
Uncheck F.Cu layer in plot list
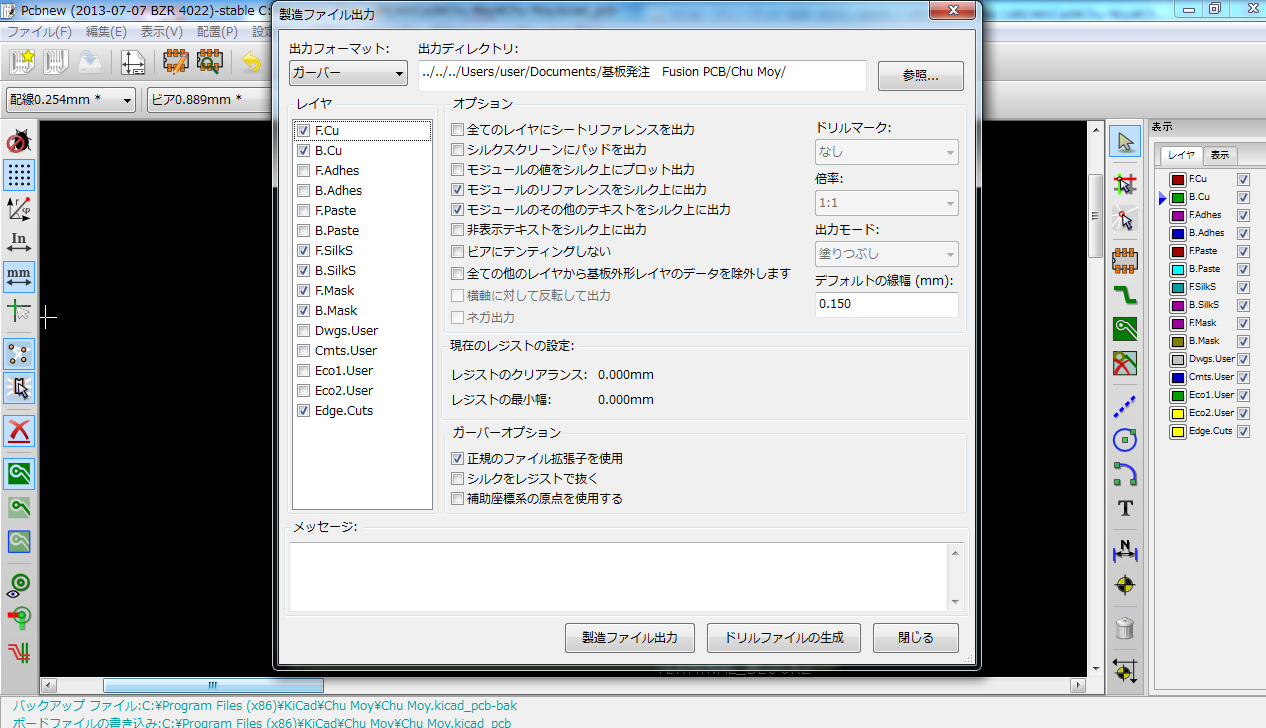[x=303, y=131]
